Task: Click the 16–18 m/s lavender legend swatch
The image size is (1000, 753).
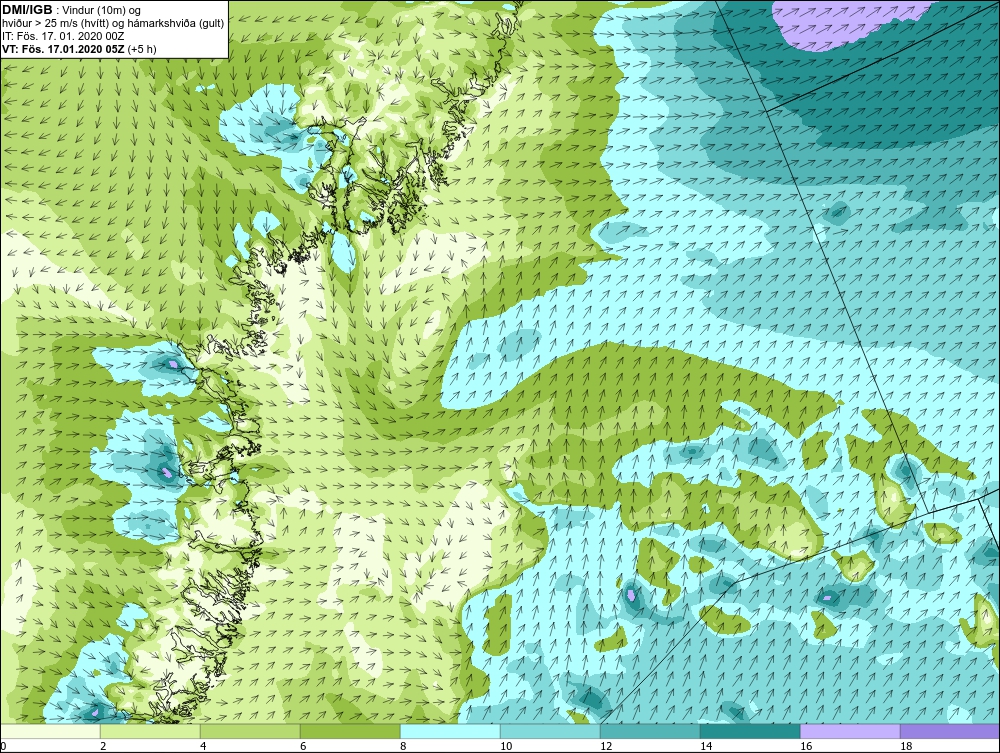Action: click(x=850, y=731)
